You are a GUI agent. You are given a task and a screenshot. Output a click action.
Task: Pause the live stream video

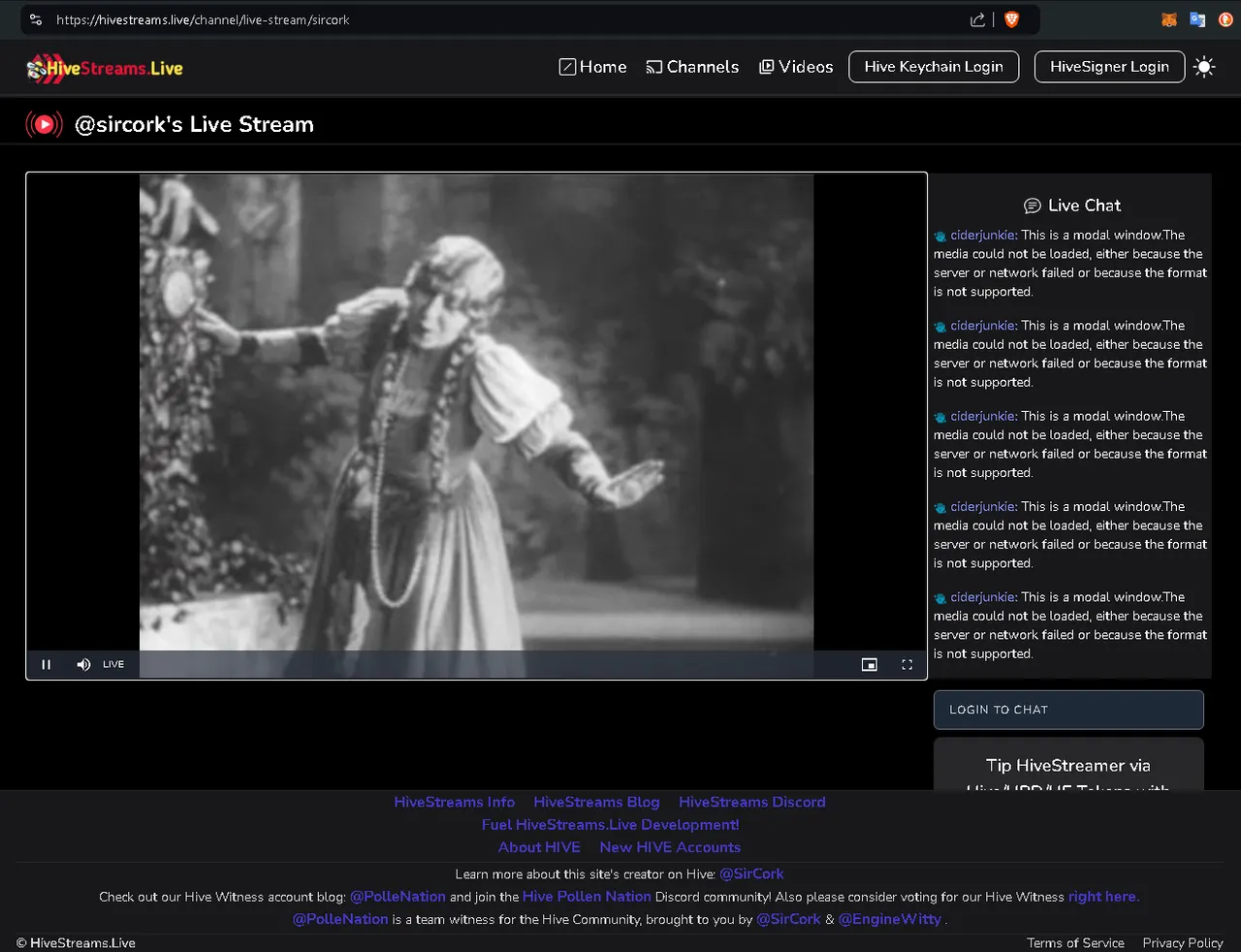(x=46, y=664)
